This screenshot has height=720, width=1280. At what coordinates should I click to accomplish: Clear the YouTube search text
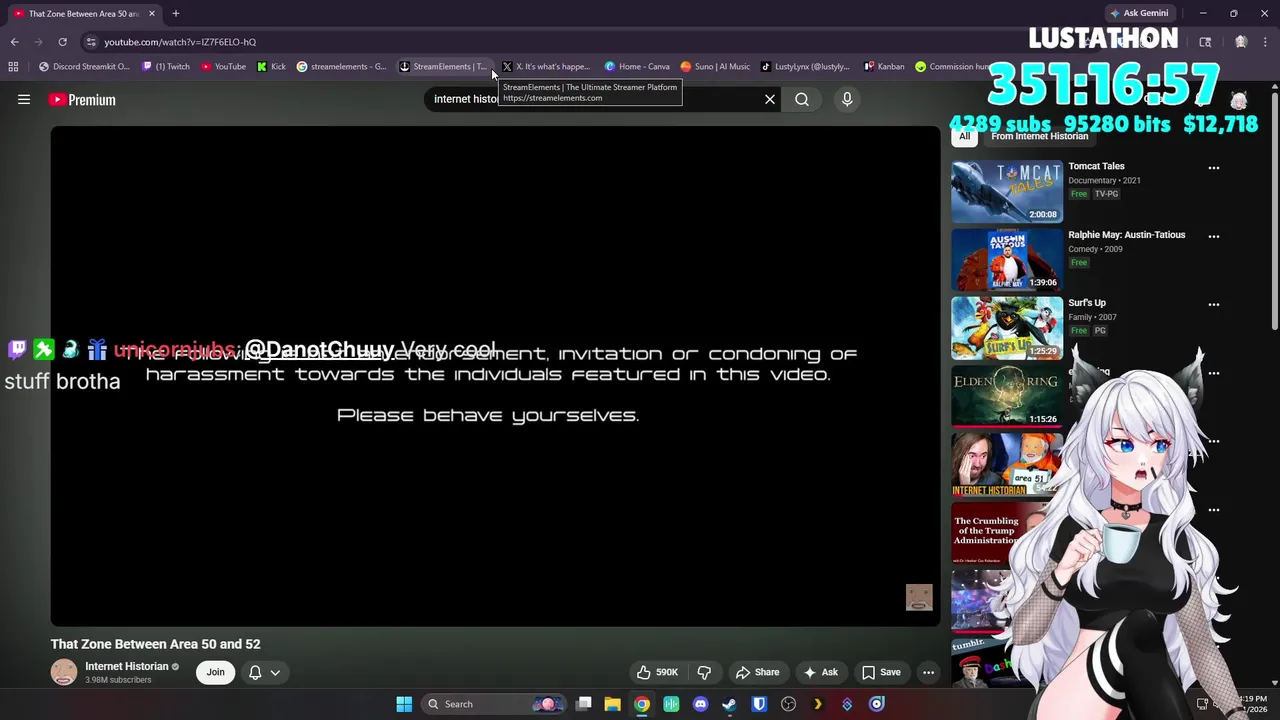pos(770,99)
